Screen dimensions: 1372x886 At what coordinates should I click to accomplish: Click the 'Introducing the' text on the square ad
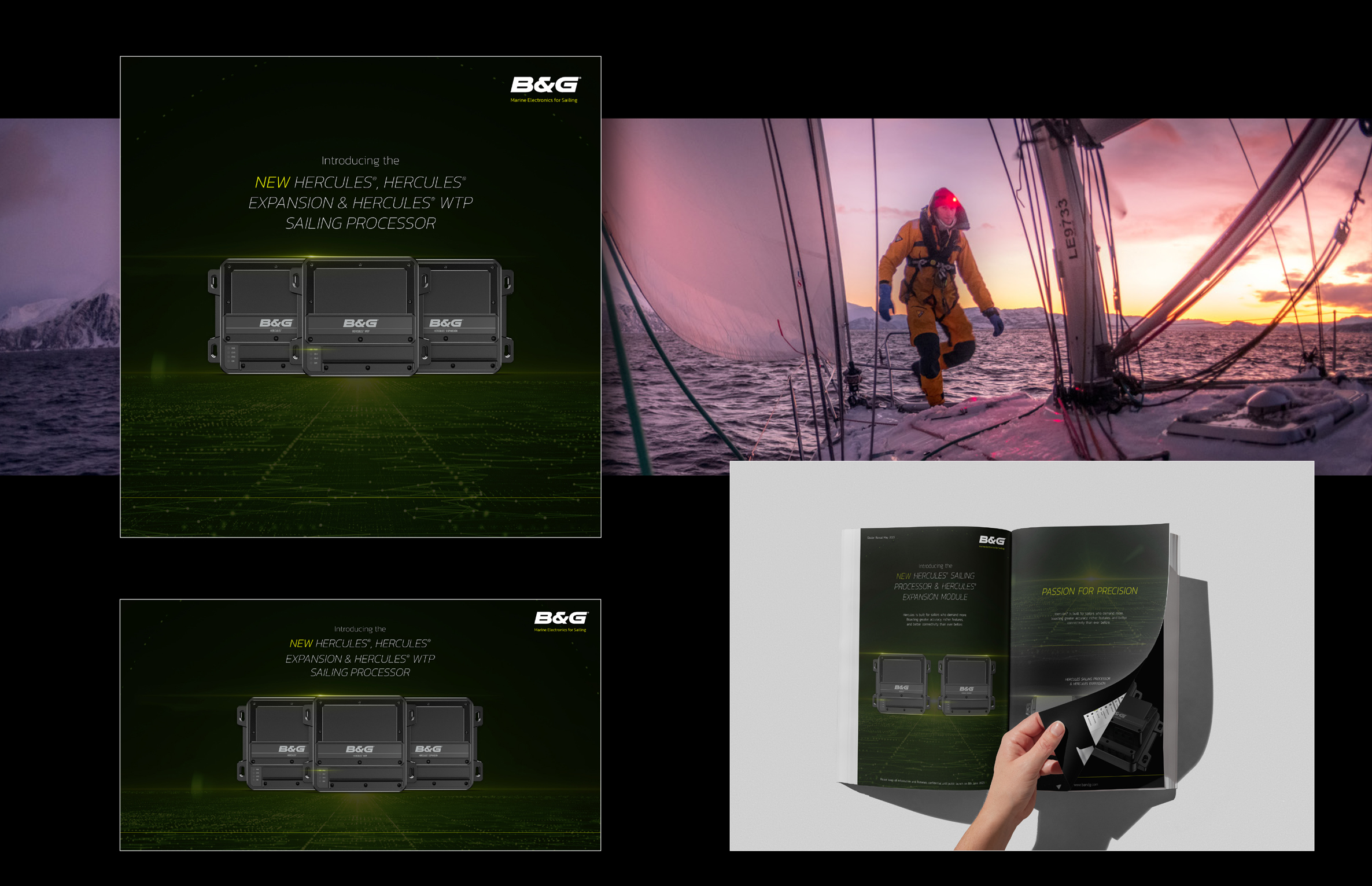[x=360, y=161]
